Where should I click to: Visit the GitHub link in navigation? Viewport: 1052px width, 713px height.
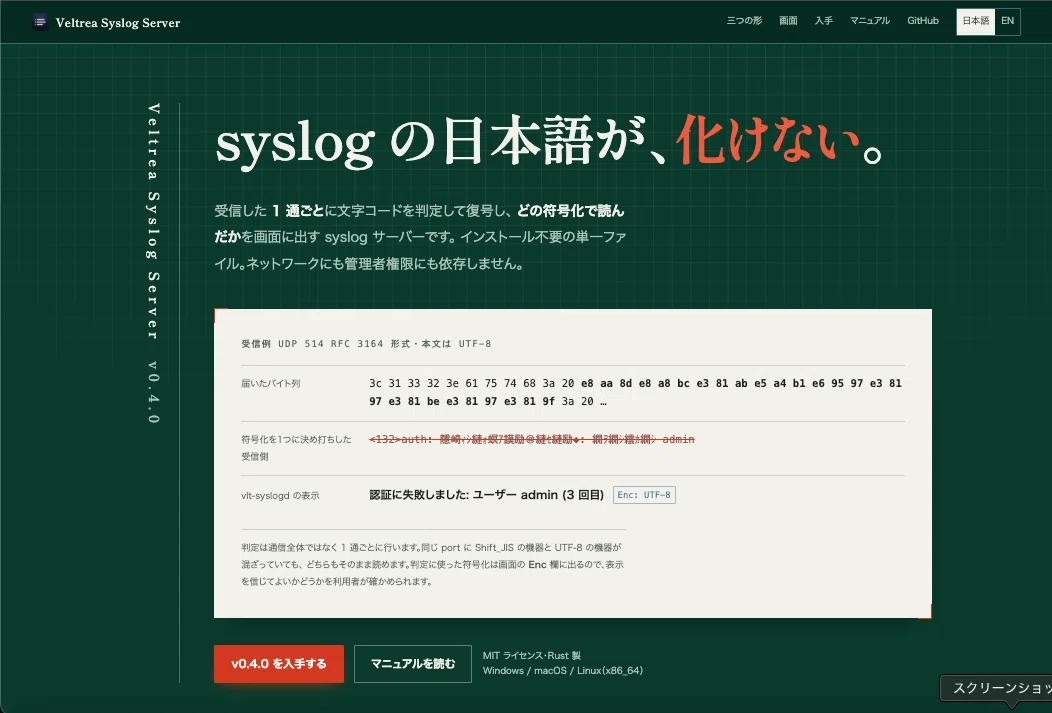pyautogui.click(x=923, y=21)
